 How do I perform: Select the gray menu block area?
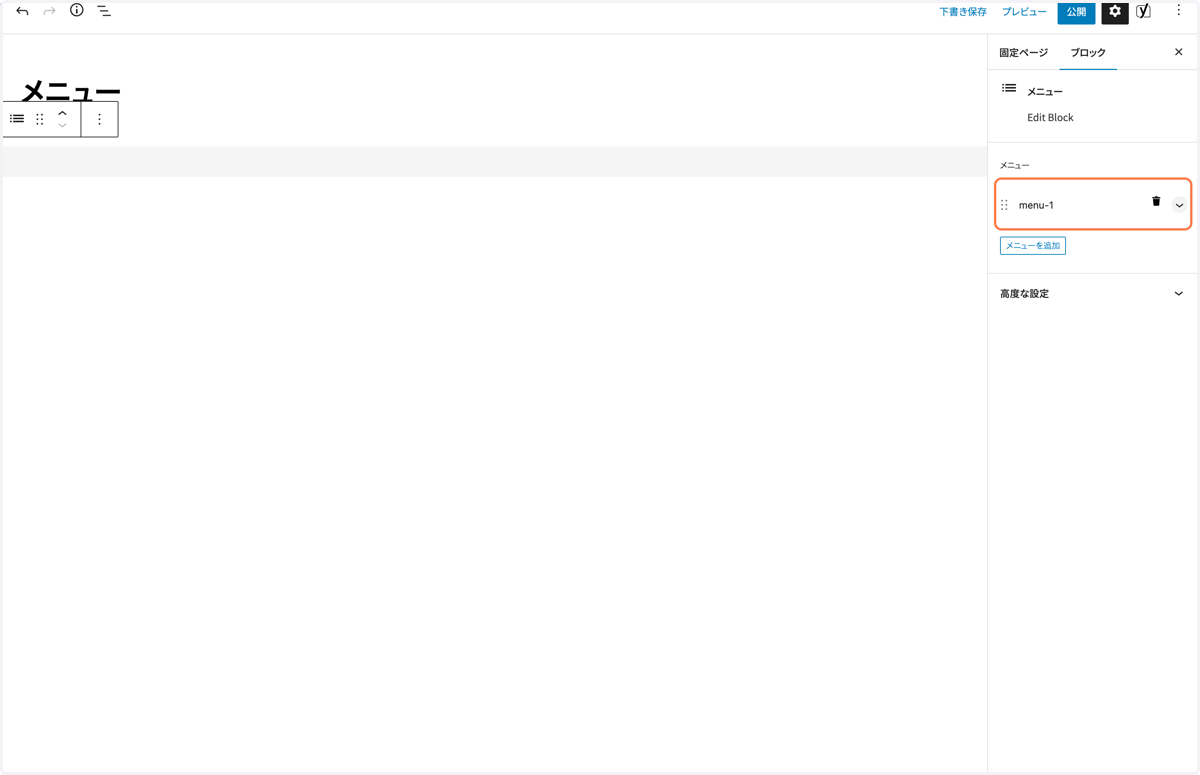495,162
